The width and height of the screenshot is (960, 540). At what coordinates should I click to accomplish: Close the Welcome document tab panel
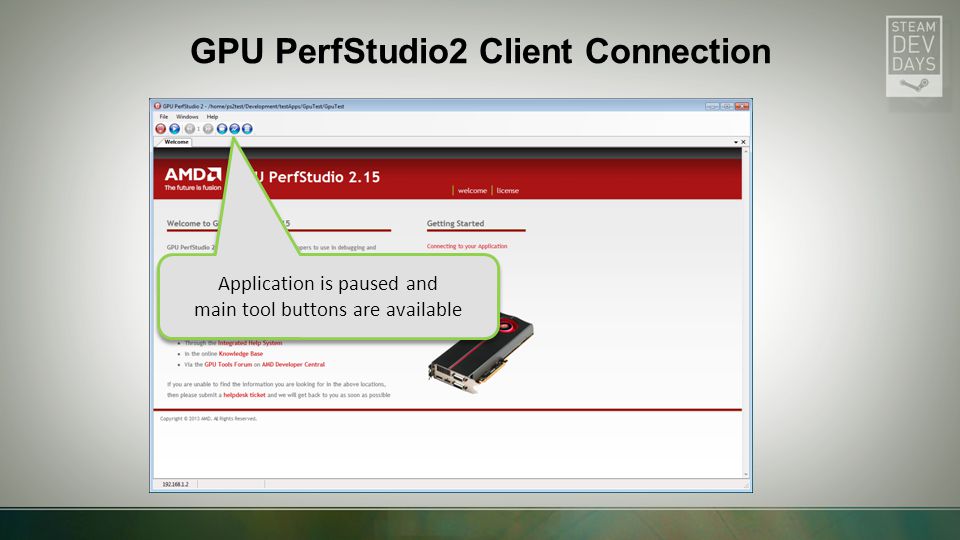(x=743, y=142)
